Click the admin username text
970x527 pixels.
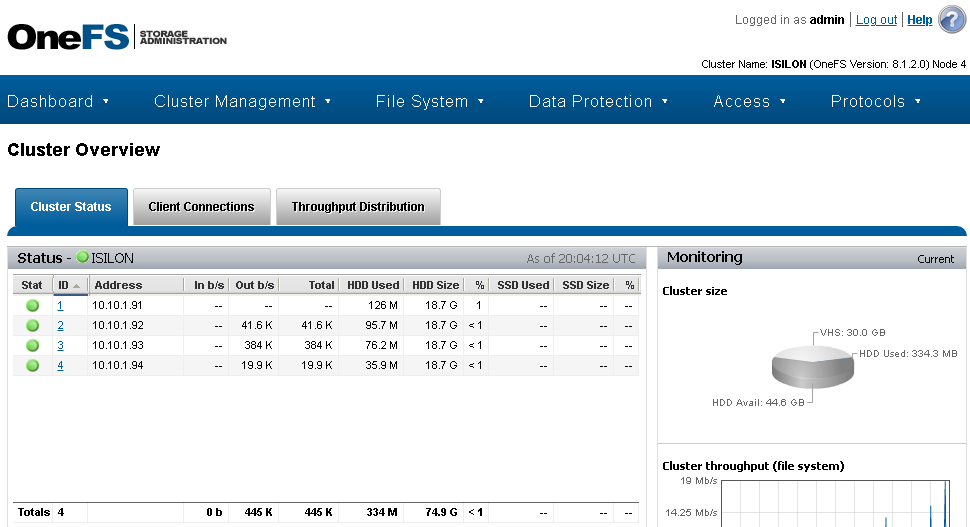pyautogui.click(x=827, y=20)
